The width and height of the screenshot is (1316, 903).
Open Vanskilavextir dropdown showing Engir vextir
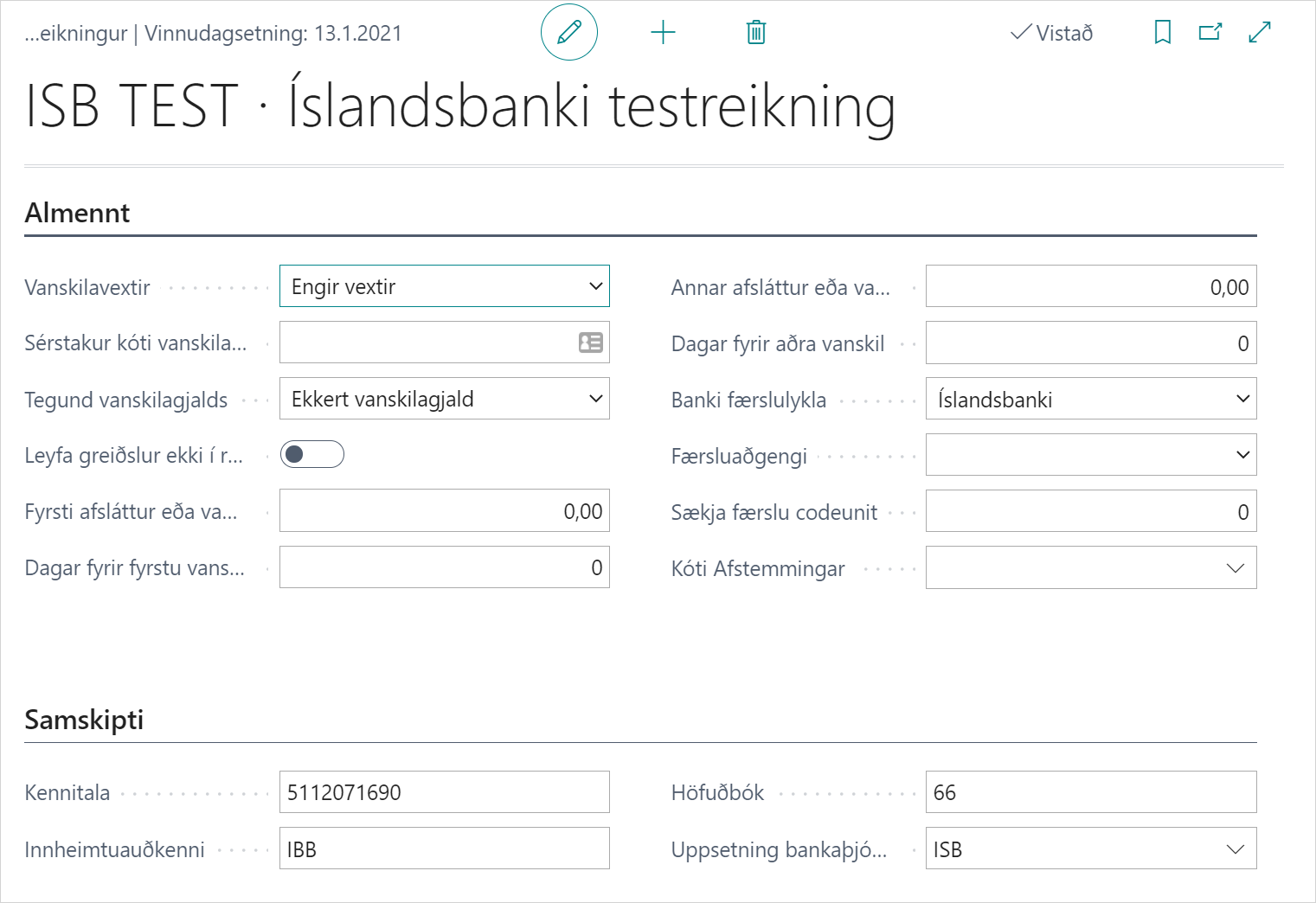(445, 286)
